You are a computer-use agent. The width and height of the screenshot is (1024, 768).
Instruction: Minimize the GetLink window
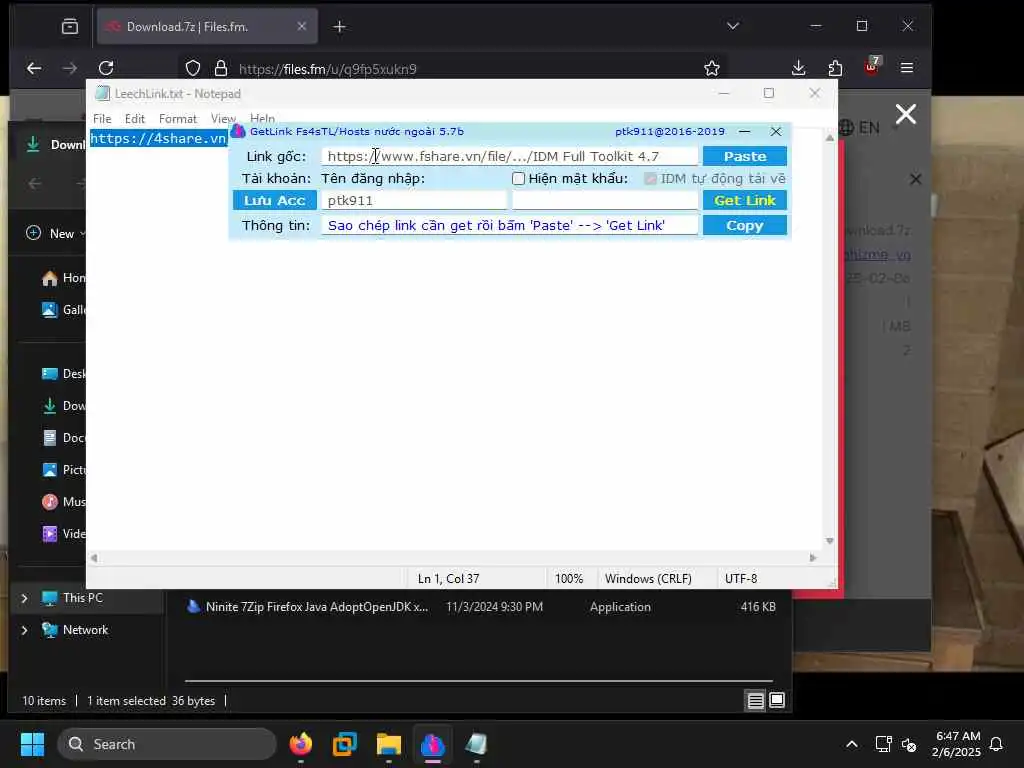click(x=744, y=131)
